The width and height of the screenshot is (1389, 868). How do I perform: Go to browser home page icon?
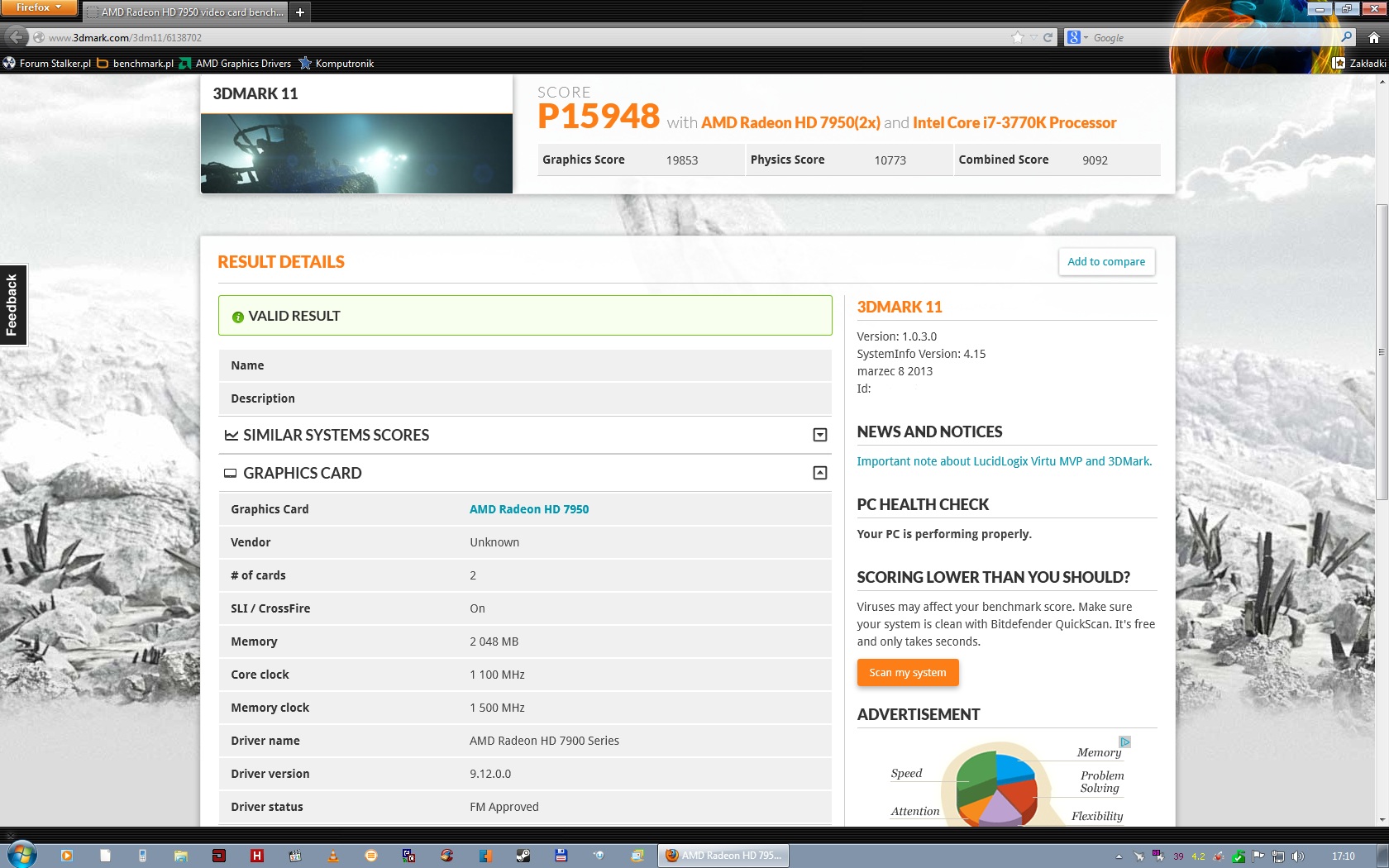click(x=1373, y=37)
